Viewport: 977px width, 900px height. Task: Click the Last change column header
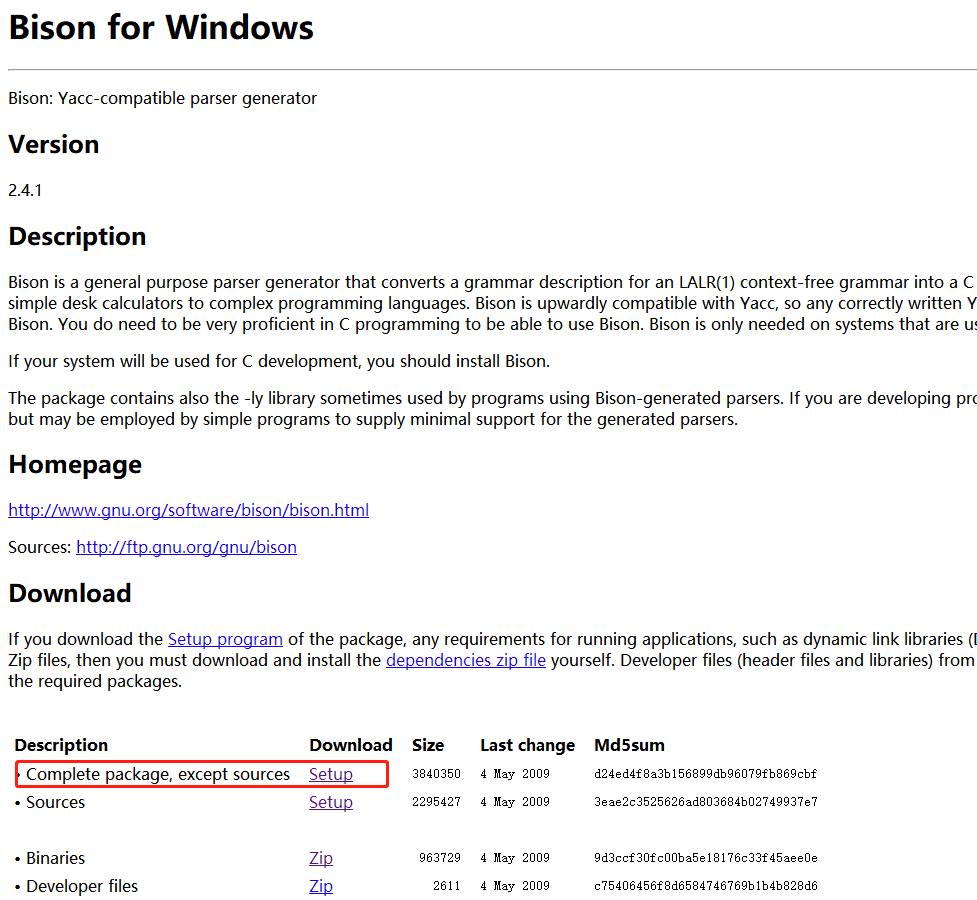point(527,745)
